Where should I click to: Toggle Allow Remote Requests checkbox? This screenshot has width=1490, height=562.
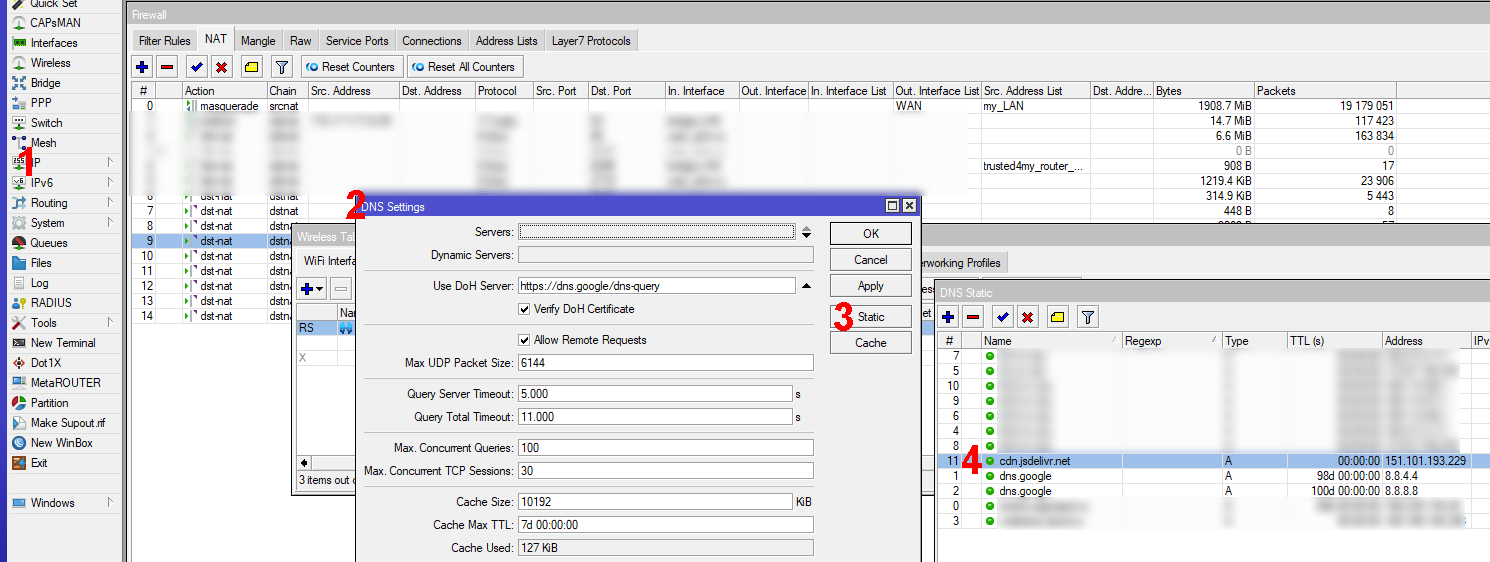524,340
